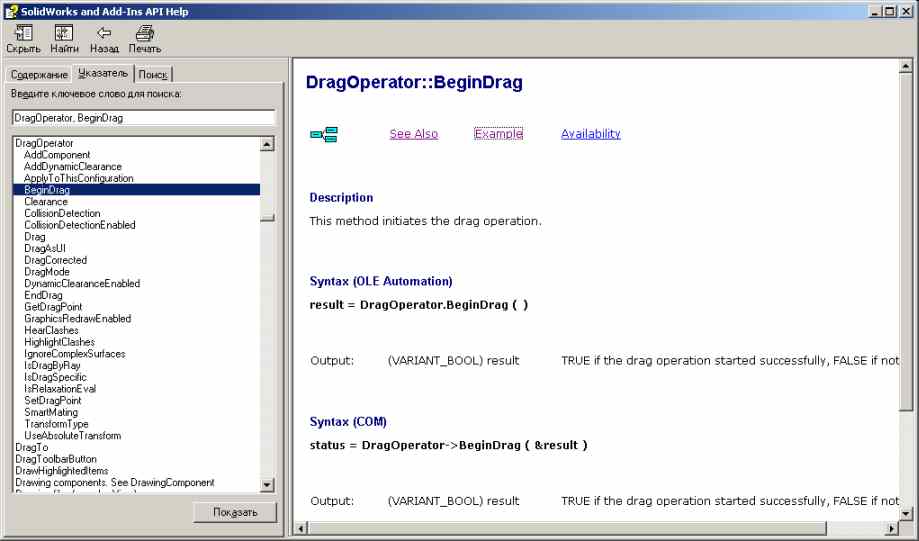Switch to the Содержание tab

[x=38, y=75]
